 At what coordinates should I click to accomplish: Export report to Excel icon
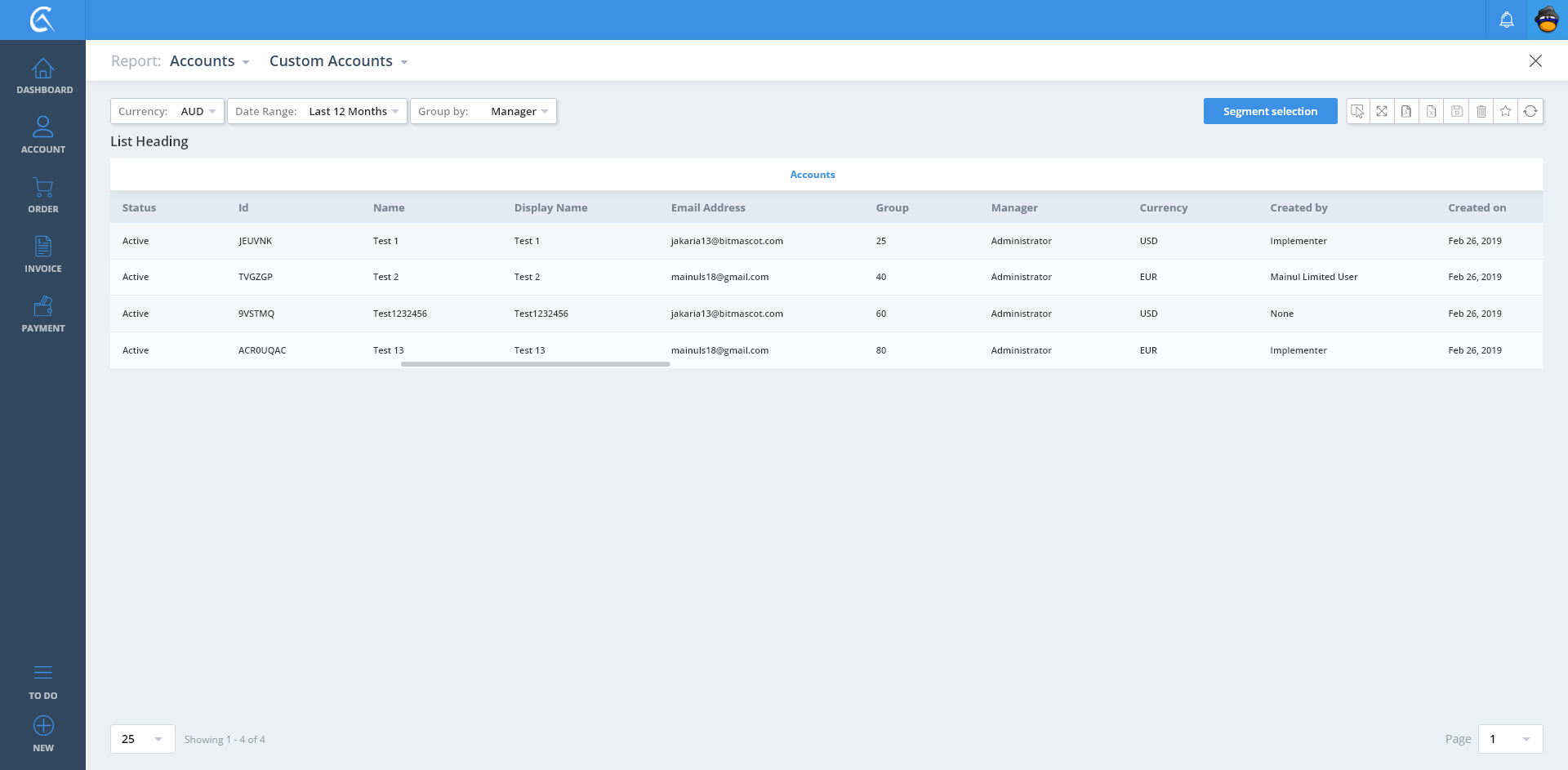click(x=1432, y=111)
